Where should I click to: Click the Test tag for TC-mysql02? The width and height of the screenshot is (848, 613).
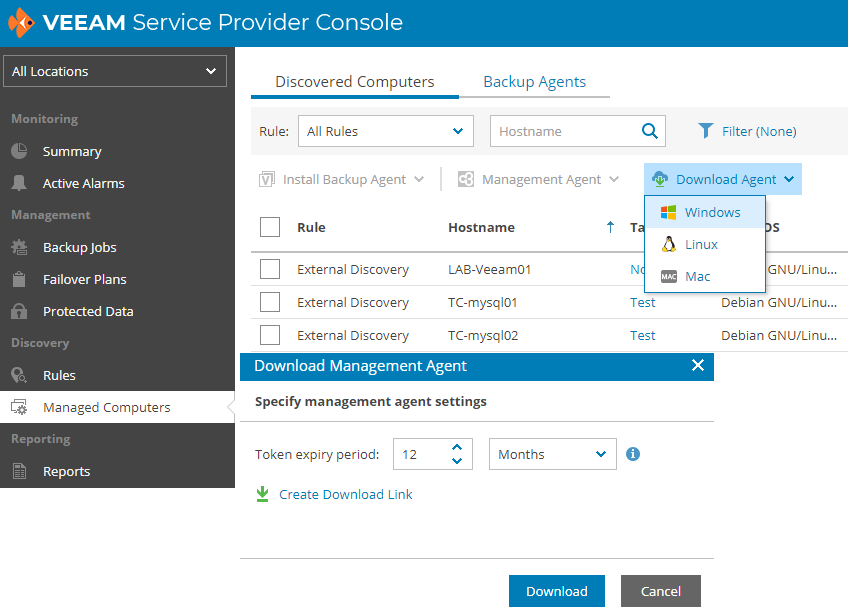click(x=642, y=335)
